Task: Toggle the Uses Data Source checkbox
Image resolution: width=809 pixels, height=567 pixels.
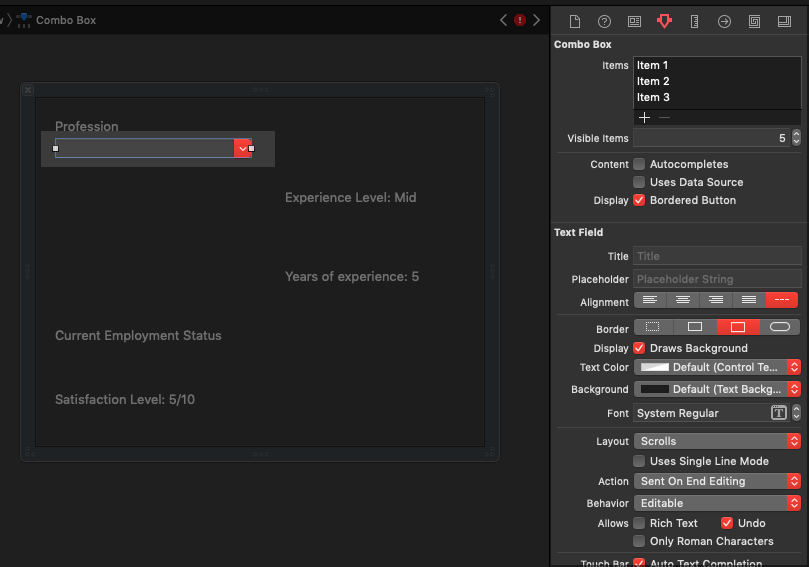Action: click(639, 182)
